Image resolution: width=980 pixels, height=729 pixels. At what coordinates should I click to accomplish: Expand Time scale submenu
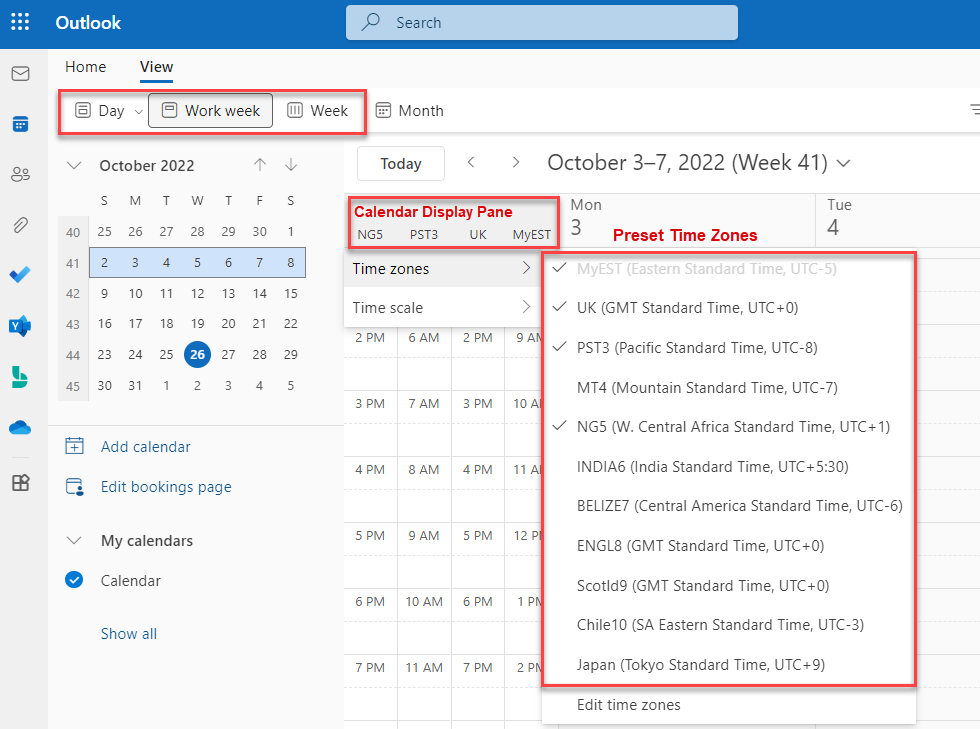click(x=442, y=308)
